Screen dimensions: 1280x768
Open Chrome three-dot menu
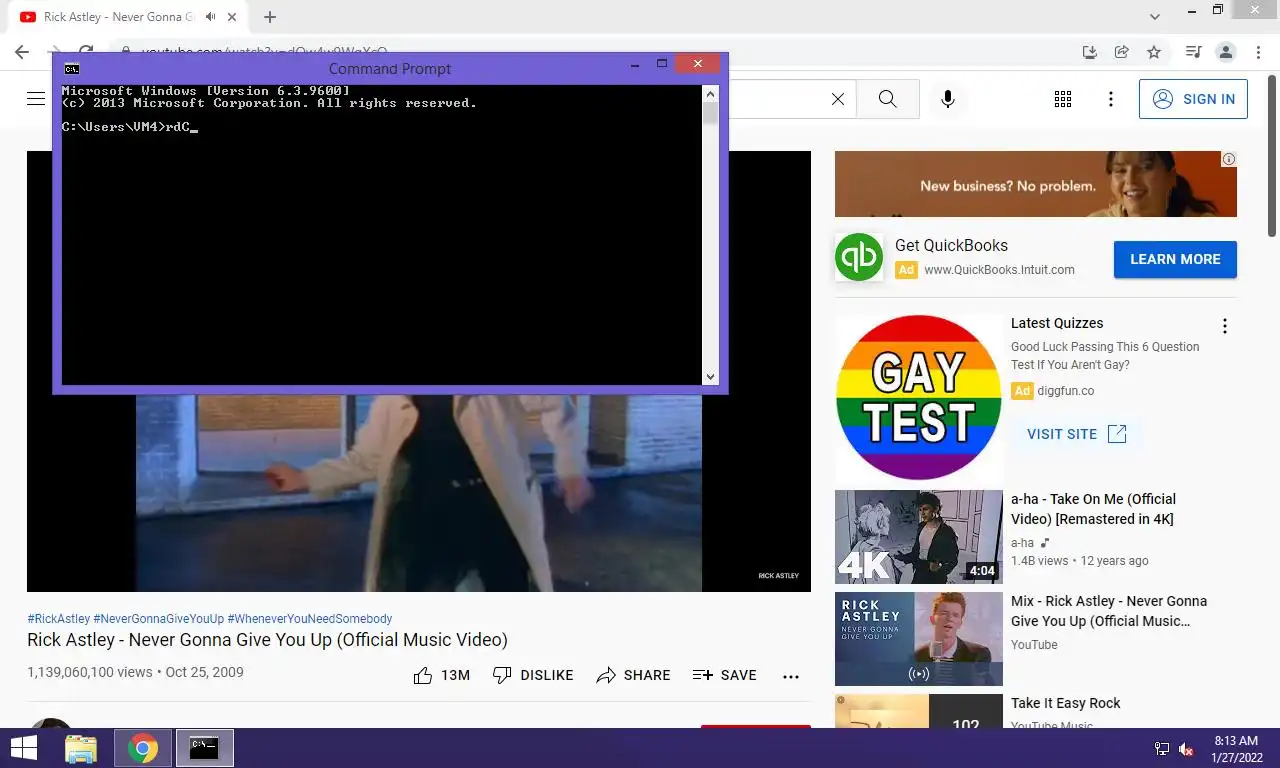(x=1256, y=52)
